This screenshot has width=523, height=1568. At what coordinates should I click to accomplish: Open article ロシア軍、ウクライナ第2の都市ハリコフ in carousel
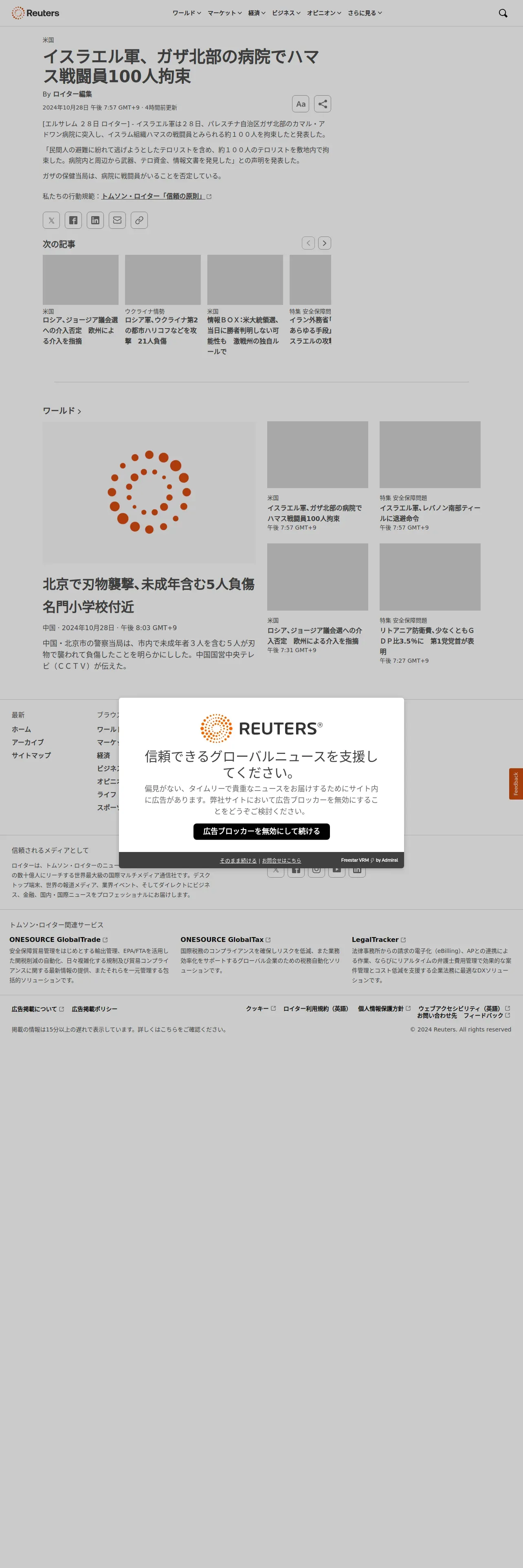[x=162, y=331]
